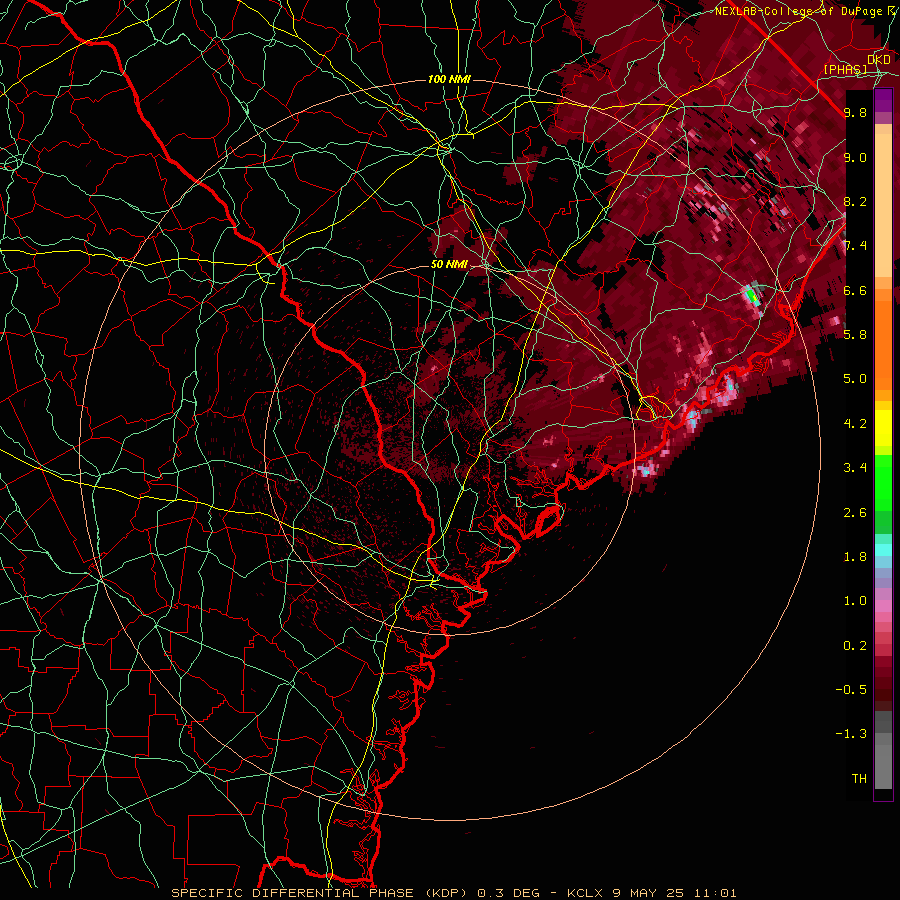This screenshot has width=900, height=900.
Task: Click the KCLX 9 MAY 25 11:01 timestamp
Action: (651, 893)
